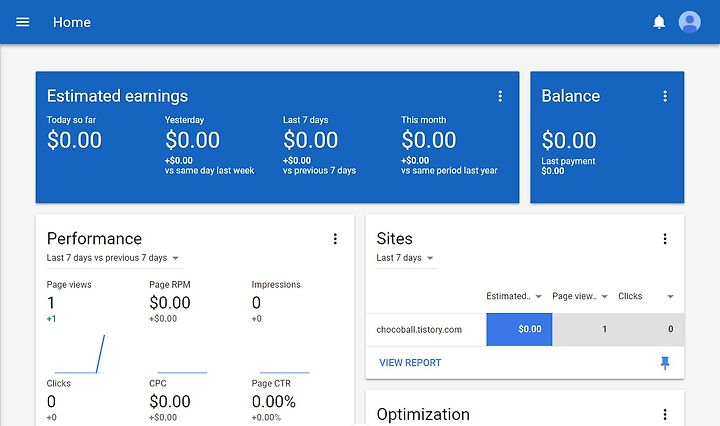Screen dimensions: 720x426
Task: Open Performance card options menu
Action: (x=335, y=239)
